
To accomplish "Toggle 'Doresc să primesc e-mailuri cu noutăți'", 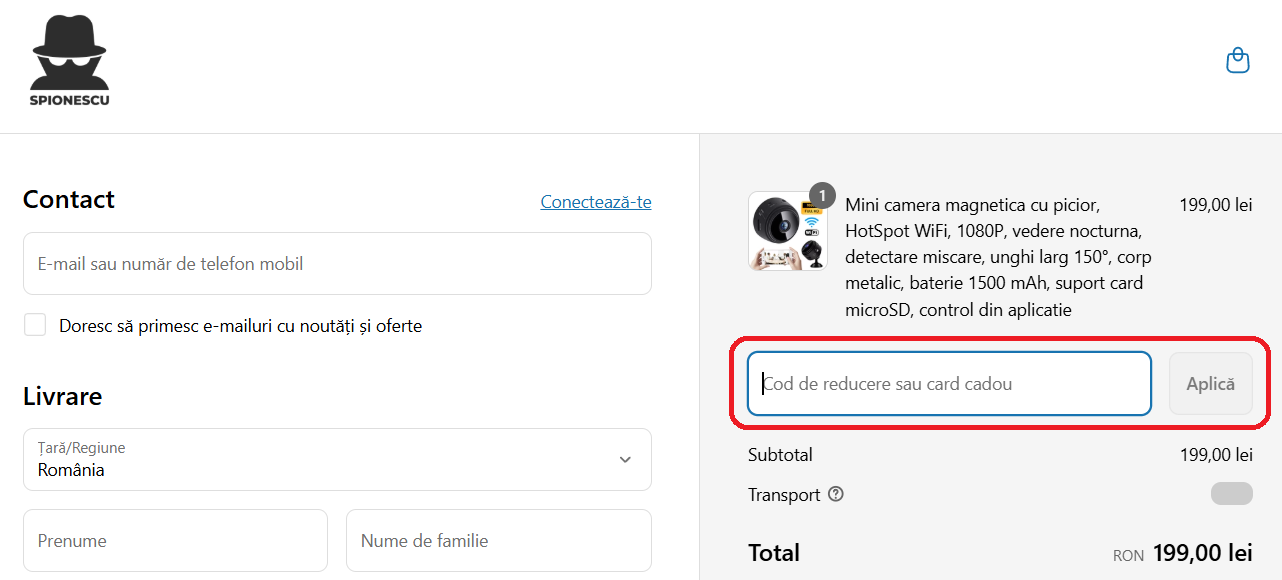I will tap(35, 325).
